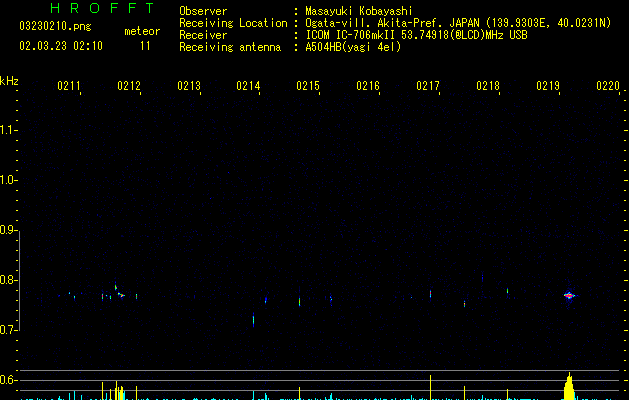Click the timestamp 02.03.23 02:10
629x400 pixels.
[61, 46]
